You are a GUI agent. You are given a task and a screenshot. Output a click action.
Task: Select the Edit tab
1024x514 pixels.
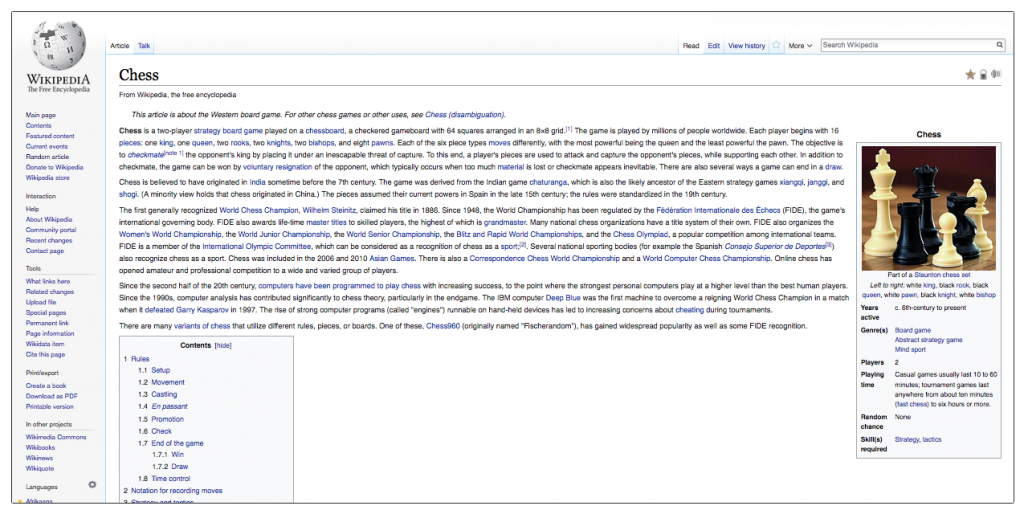[x=714, y=46]
